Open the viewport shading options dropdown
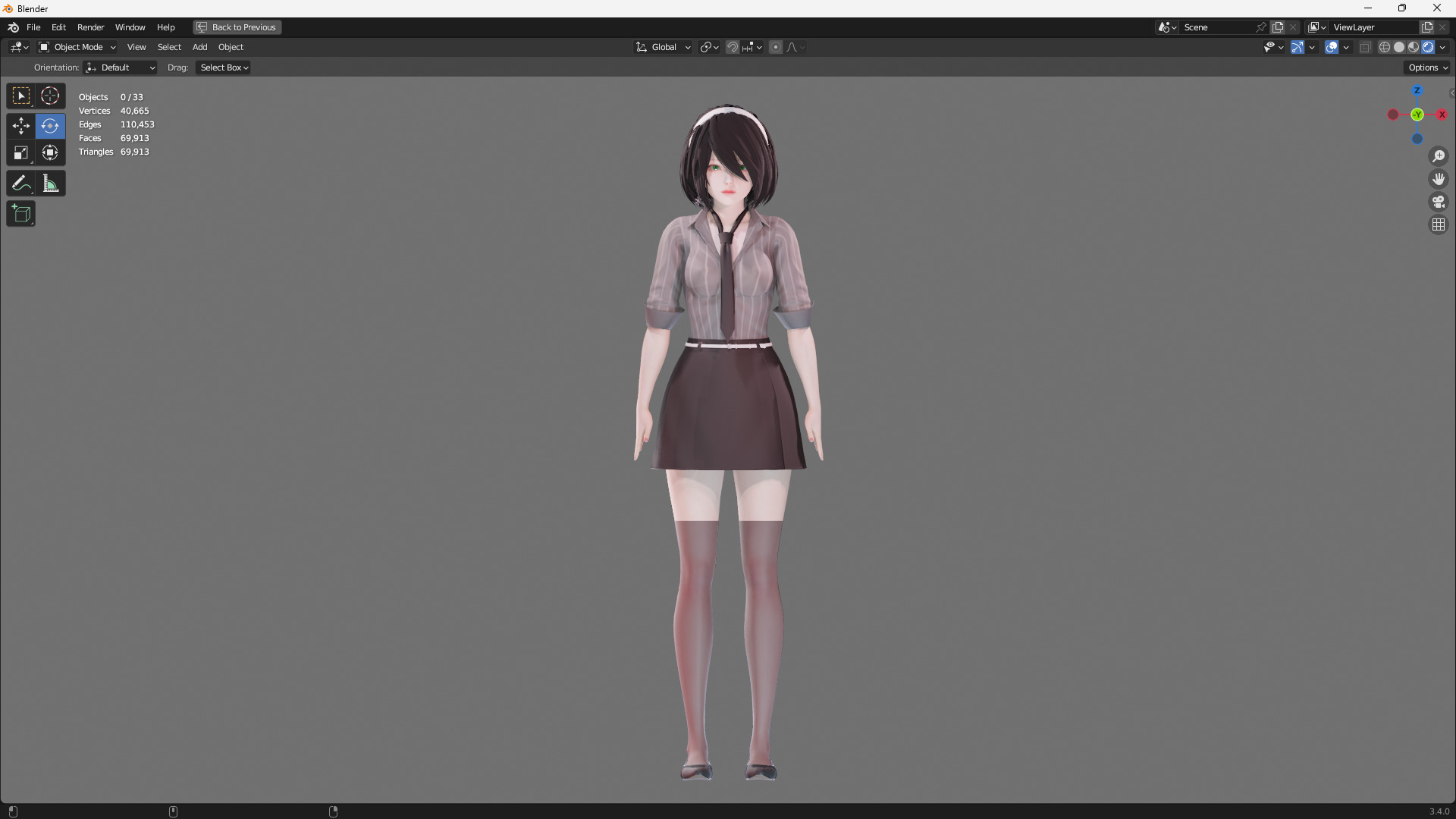This screenshot has width=1456, height=819. coord(1442,47)
